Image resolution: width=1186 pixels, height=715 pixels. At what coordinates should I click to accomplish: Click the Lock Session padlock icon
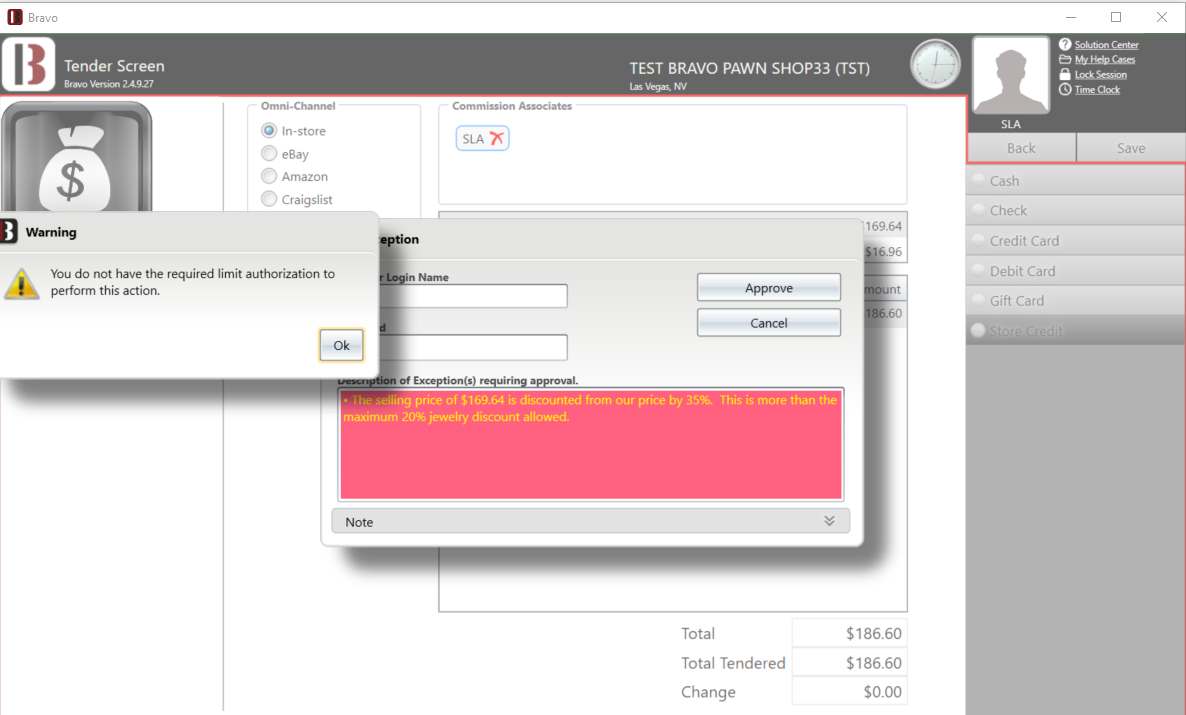coord(1065,75)
